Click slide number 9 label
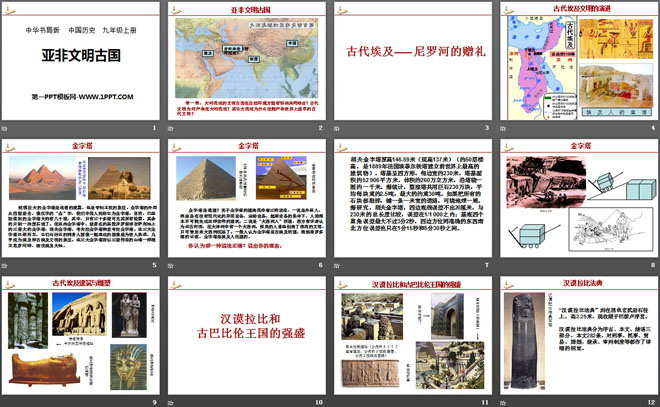This screenshot has height=407, width=660. [154, 402]
